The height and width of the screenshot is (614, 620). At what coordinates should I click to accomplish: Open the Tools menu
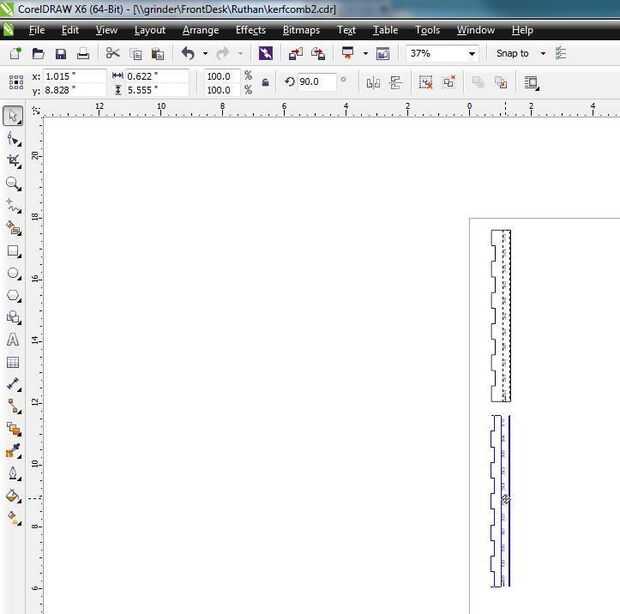tap(427, 30)
